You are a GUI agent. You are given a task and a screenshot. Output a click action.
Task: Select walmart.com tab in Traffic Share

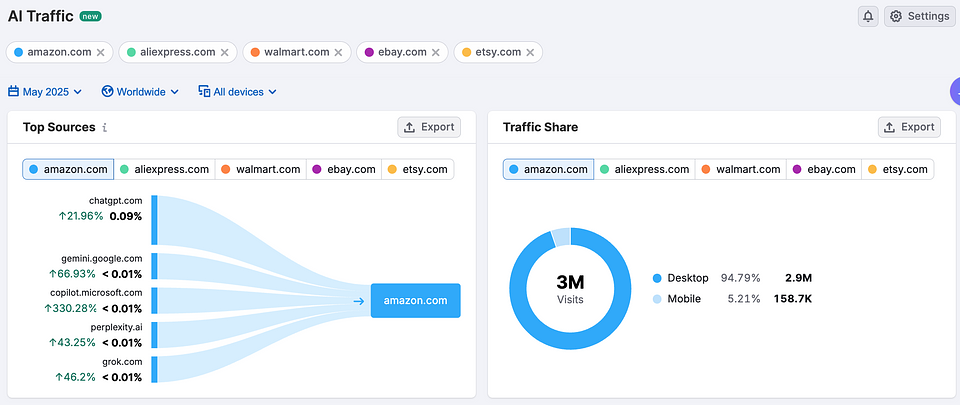tap(741, 169)
